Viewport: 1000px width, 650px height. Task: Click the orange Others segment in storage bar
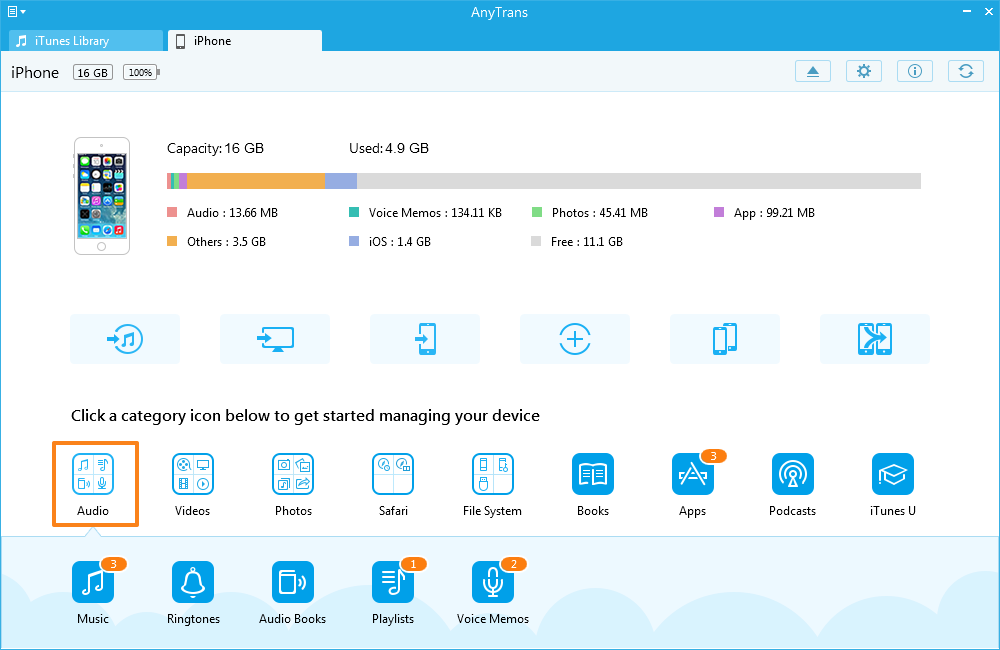256,181
